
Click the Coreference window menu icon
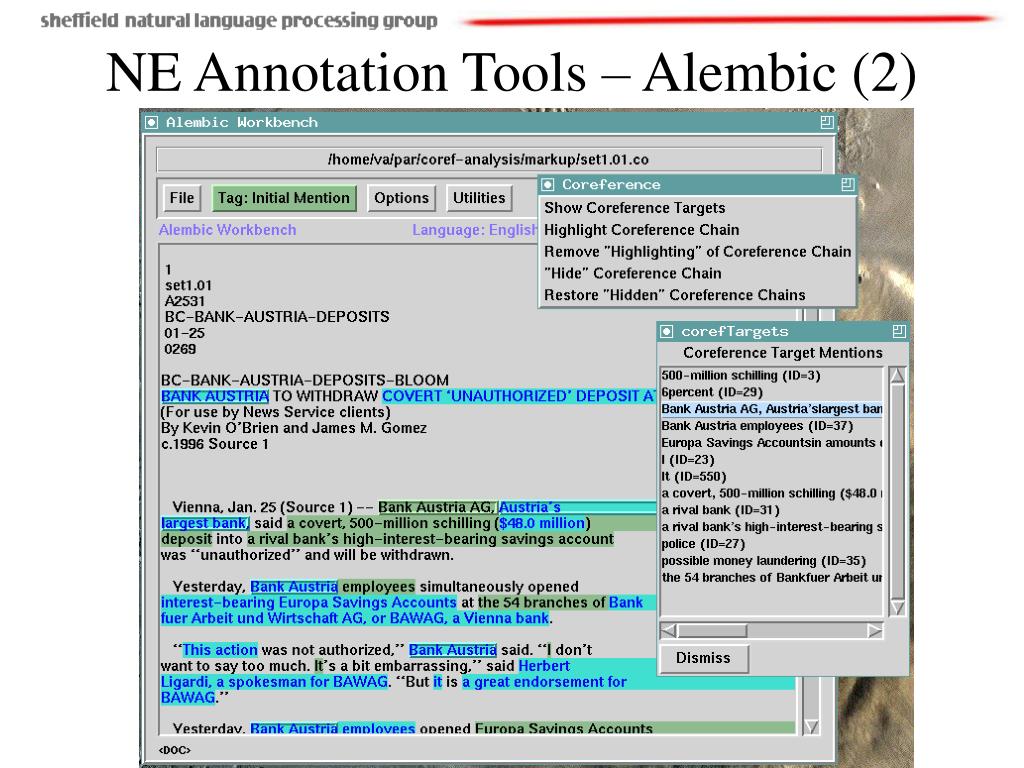[x=548, y=185]
